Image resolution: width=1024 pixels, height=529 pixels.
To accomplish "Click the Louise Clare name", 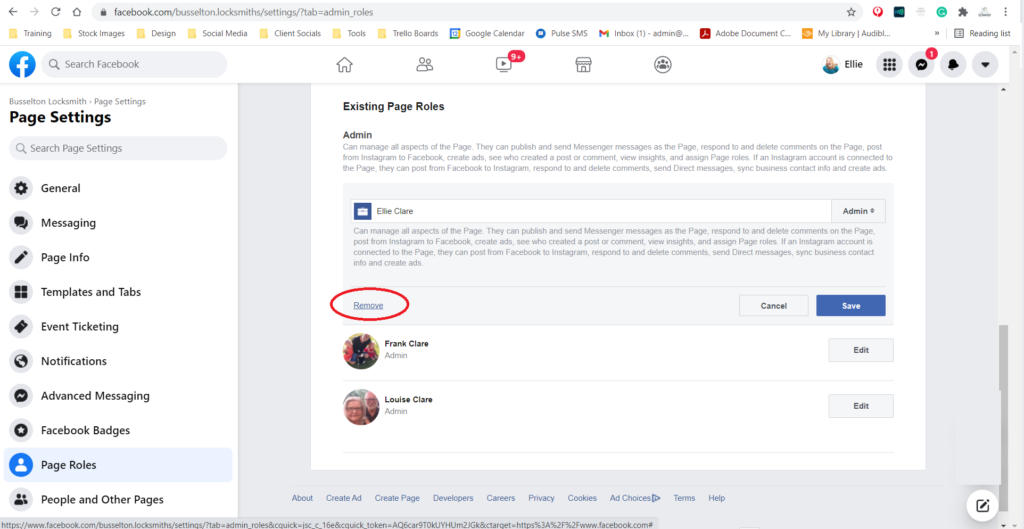I will click(408, 400).
